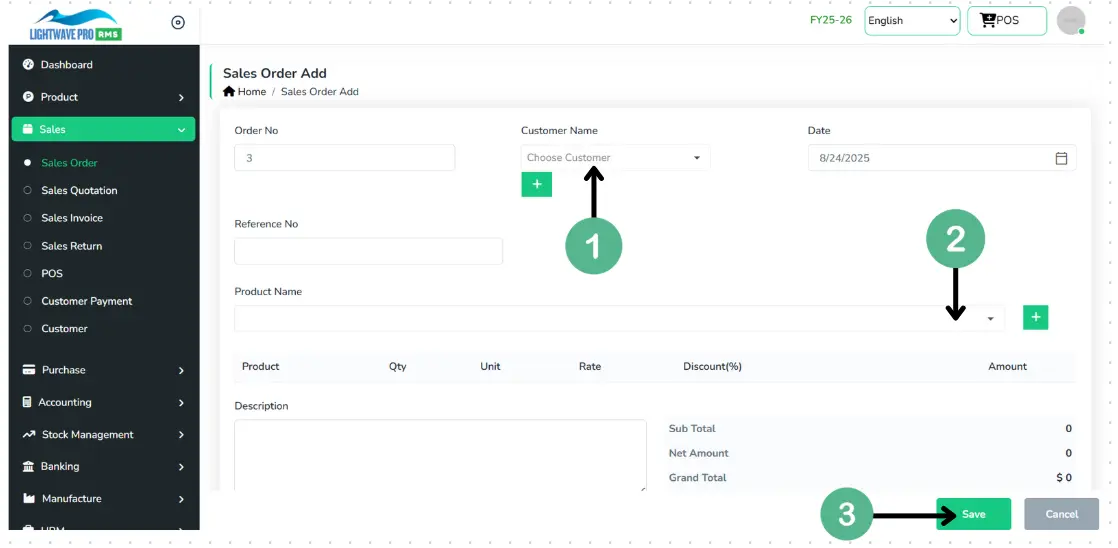Click the user avatar in header

pos(1071,20)
